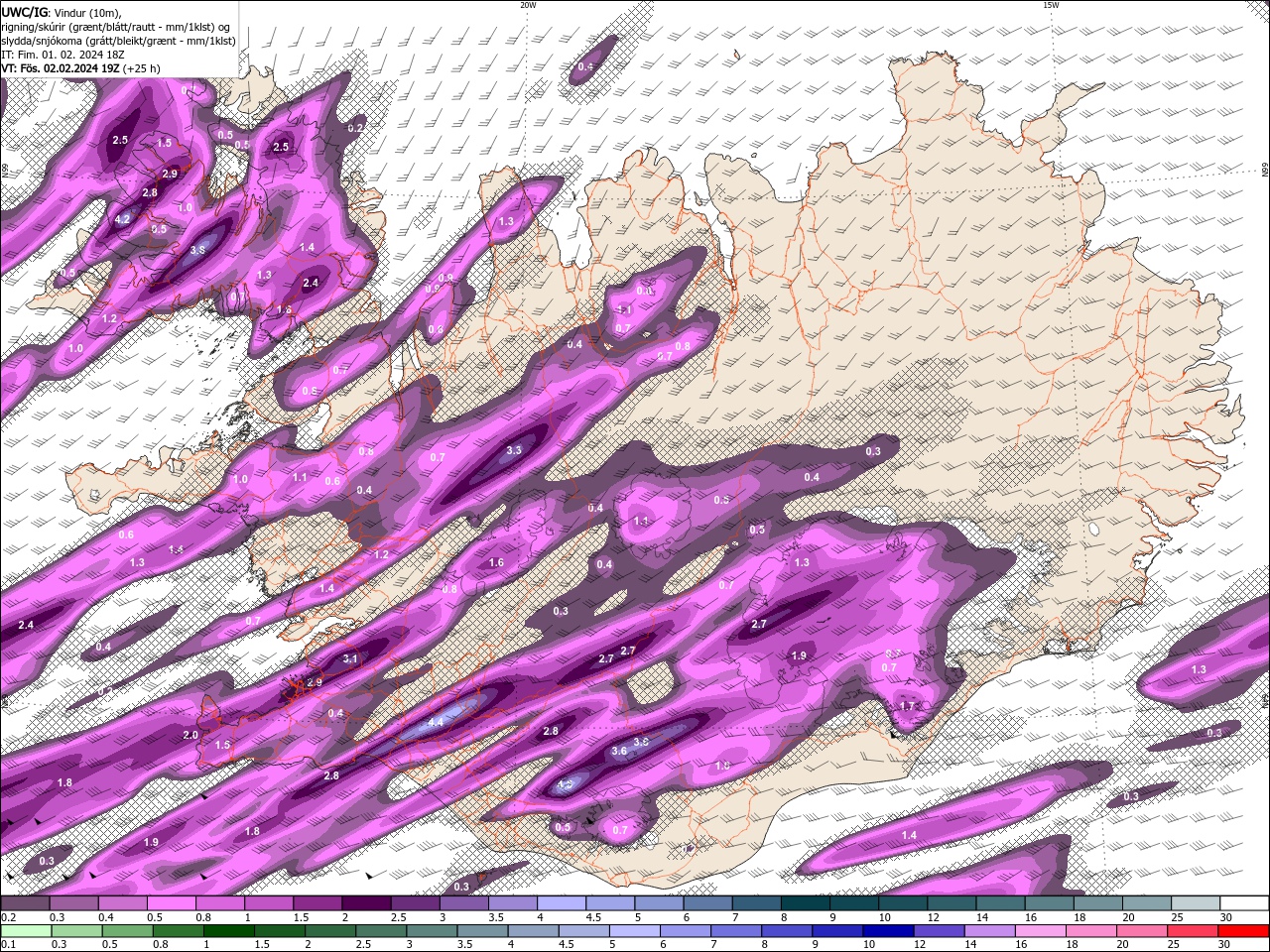Click the dark navy swatch between 10 and 12

click(x=890, y=931)
